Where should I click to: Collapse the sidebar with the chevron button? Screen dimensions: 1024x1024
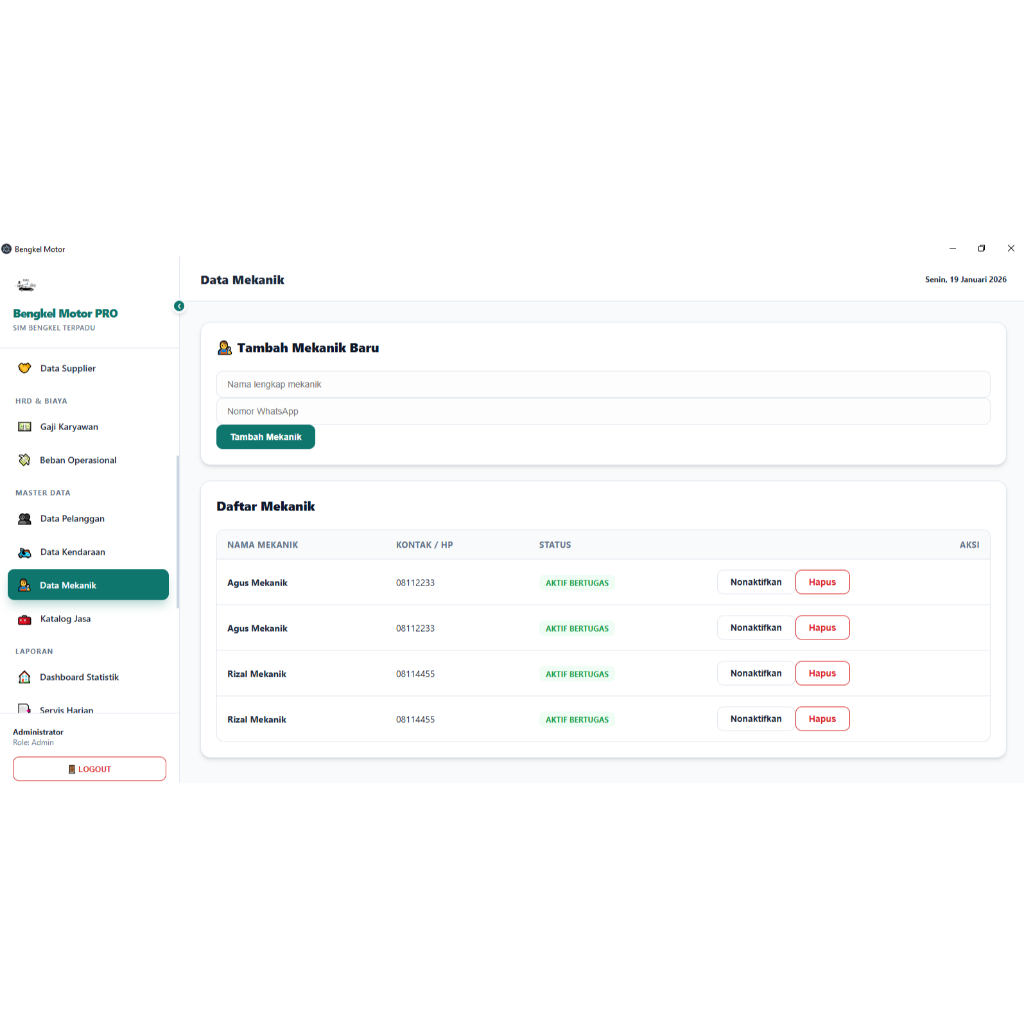179,306
